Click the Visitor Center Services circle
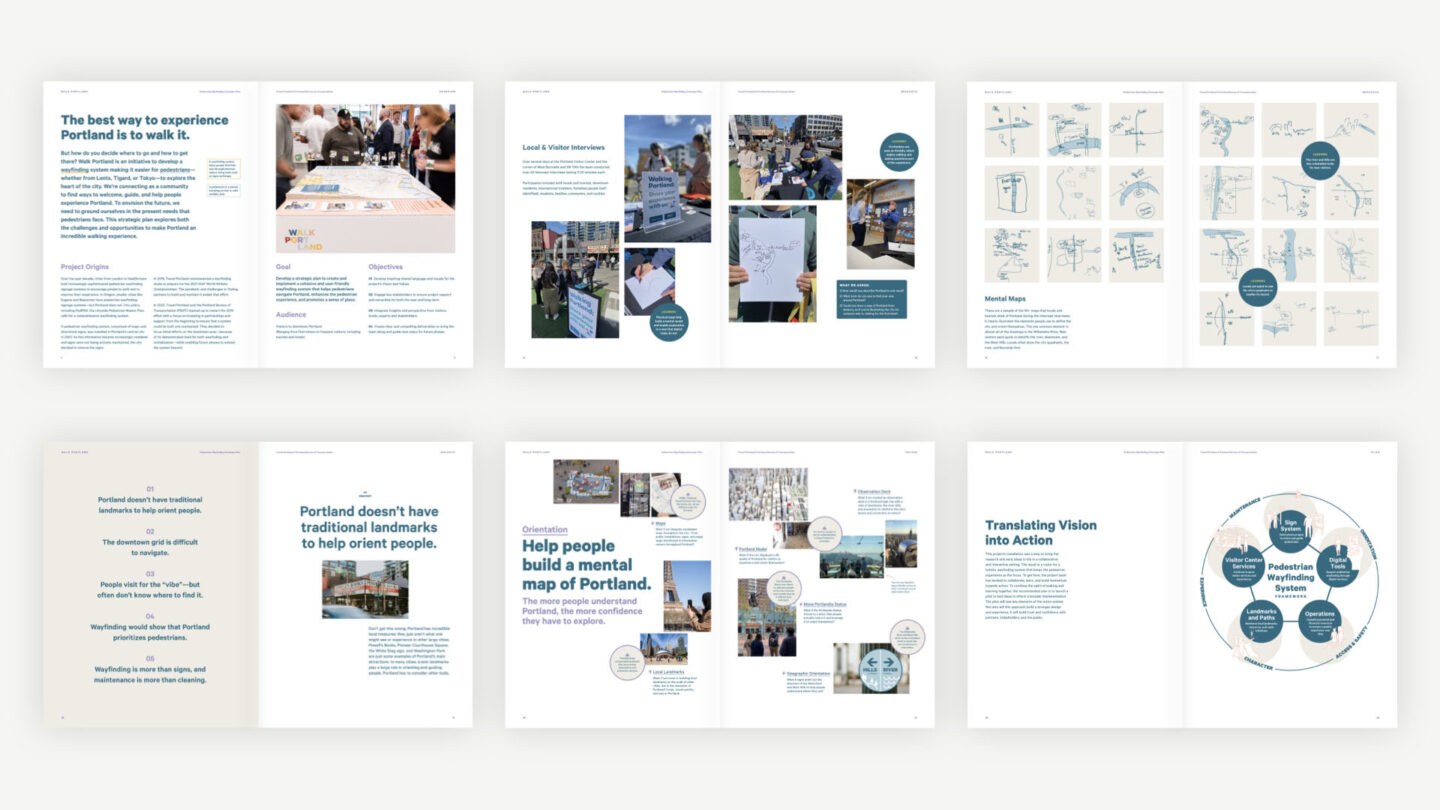Screen dimensions: 1440x810 point(1242,566)
